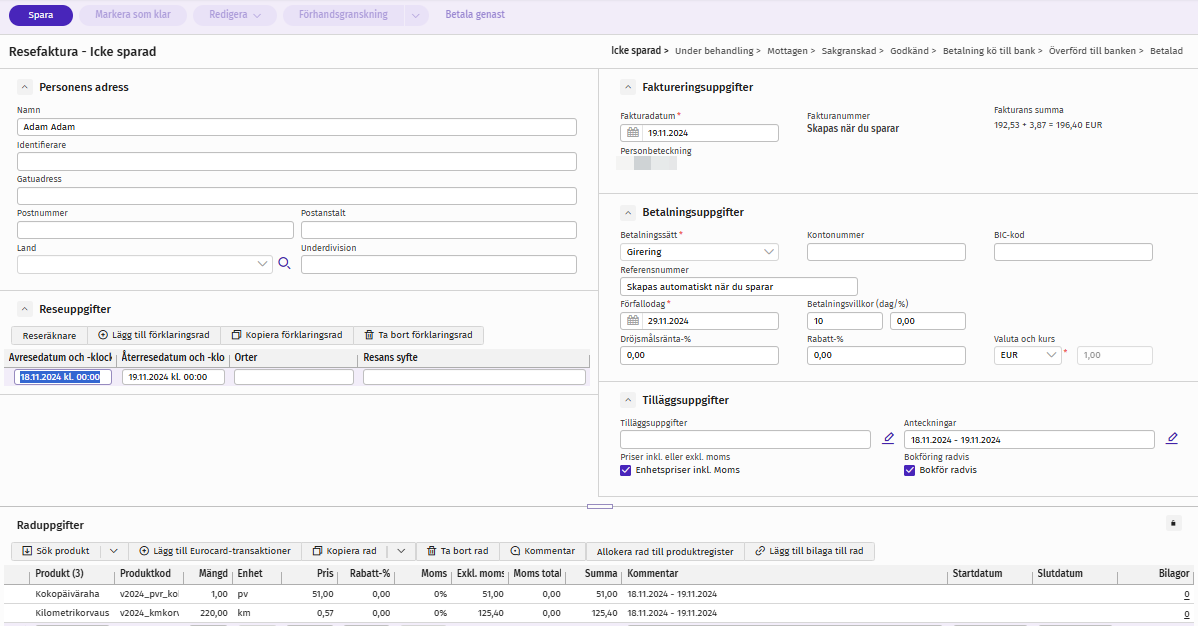
Task: Click the Referensnummer input field
Action: pos(739,287)
